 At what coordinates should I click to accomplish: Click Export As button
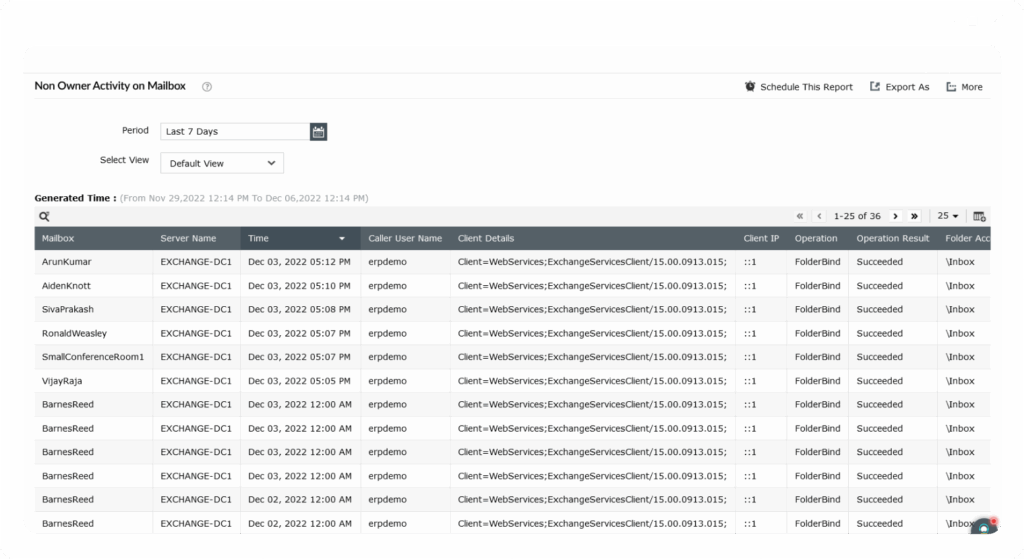907,87
